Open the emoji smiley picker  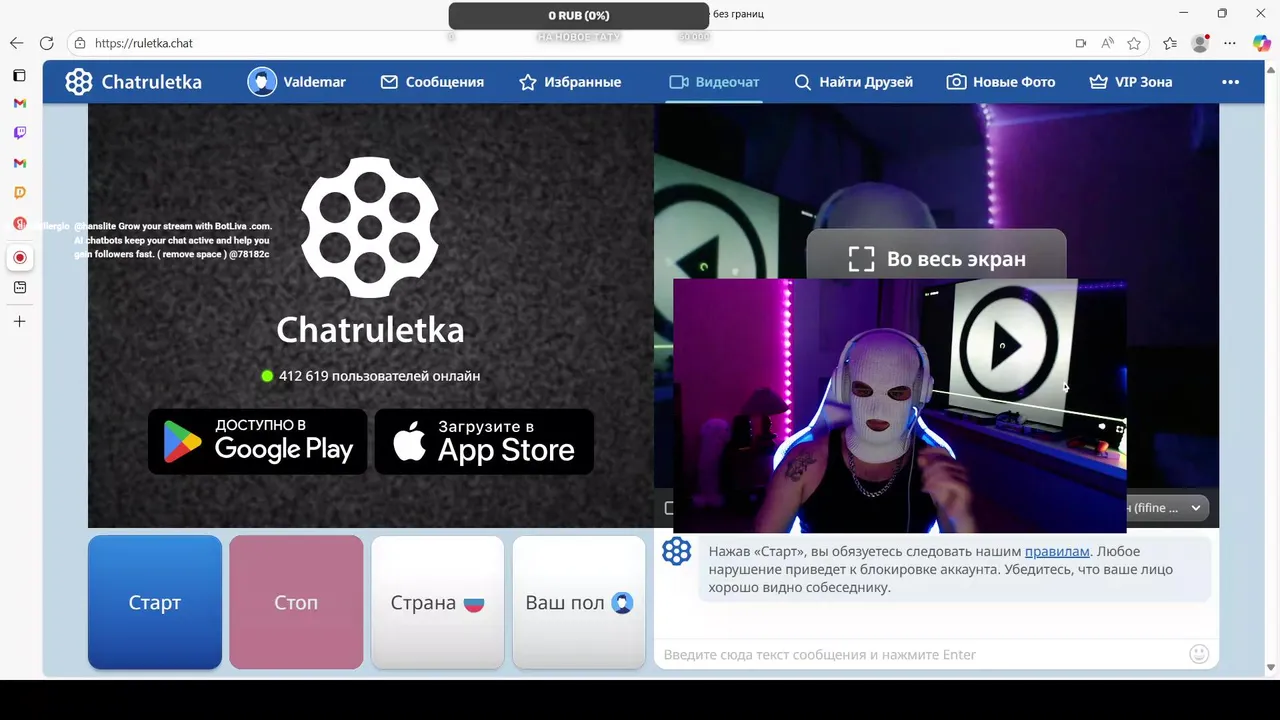[x=1199, y=654]
